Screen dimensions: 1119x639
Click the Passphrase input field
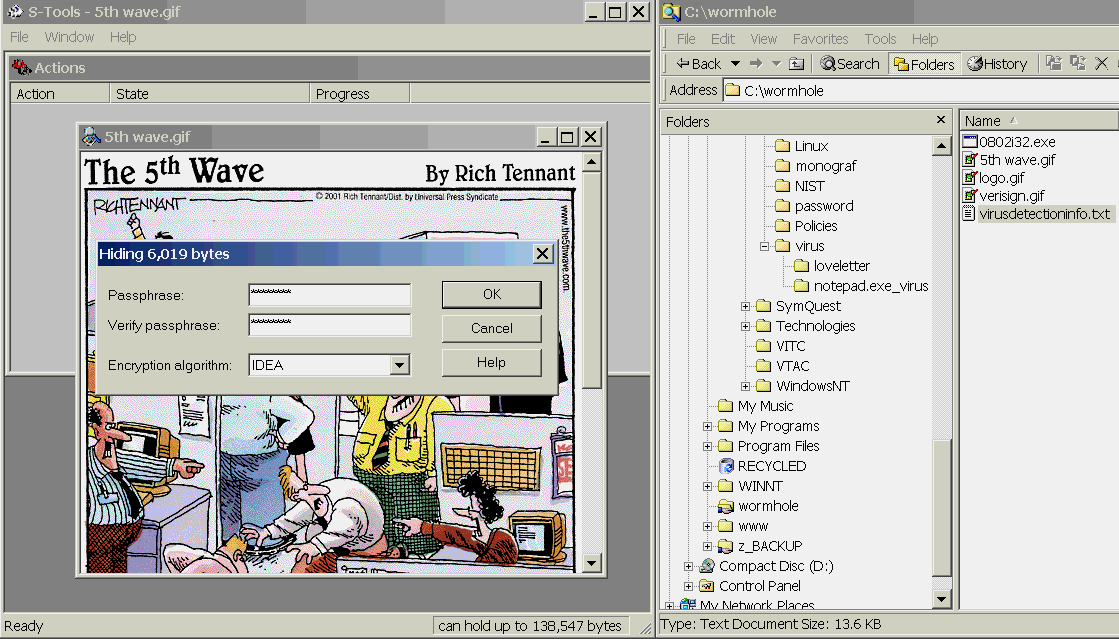330,294
